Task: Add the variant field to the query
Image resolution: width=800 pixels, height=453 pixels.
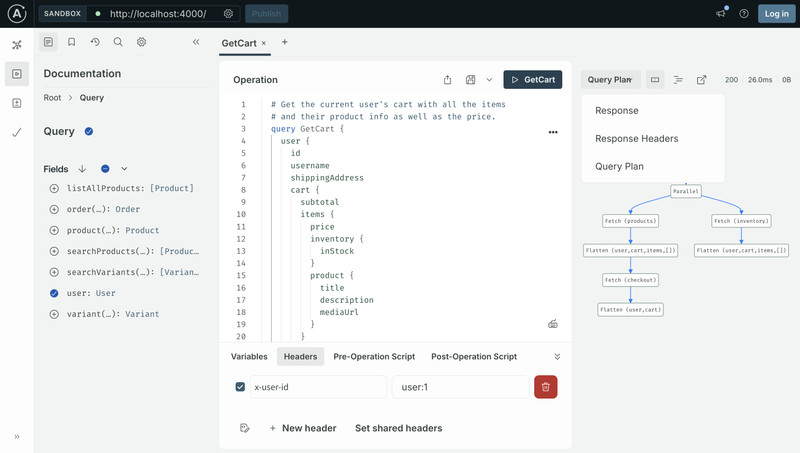Action: tap(54, 314)
